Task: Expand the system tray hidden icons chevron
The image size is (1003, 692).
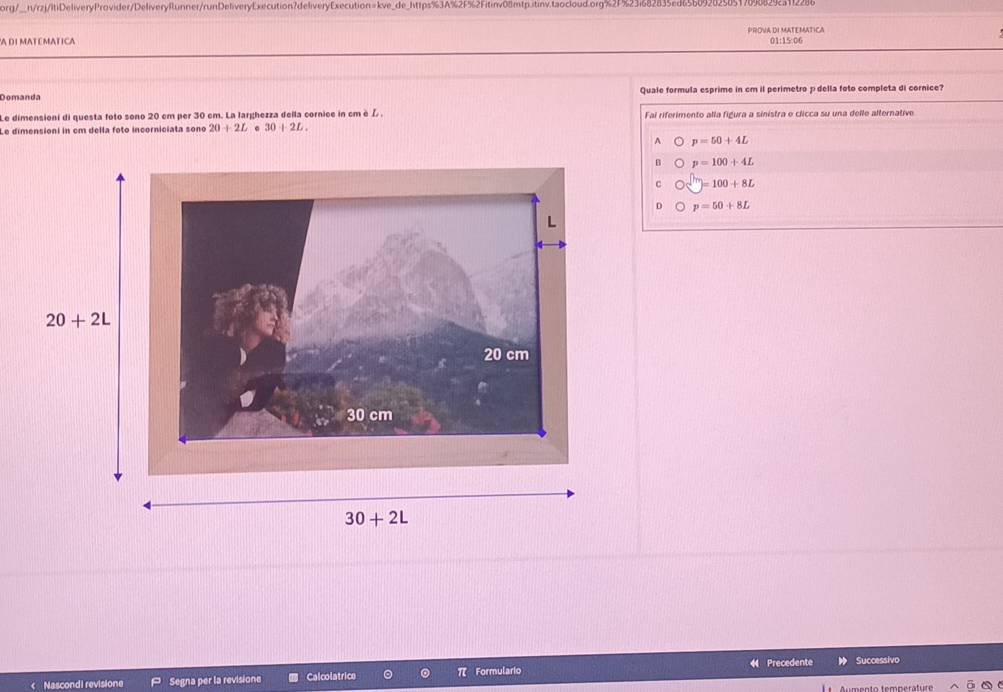Action: (x=953, y=686)
